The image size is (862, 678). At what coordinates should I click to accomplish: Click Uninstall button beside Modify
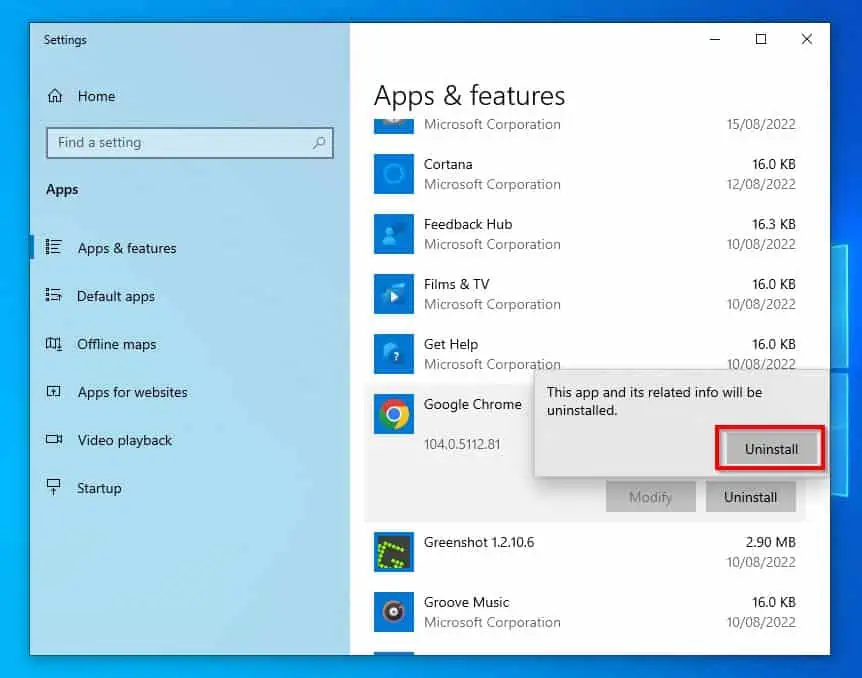750,497
